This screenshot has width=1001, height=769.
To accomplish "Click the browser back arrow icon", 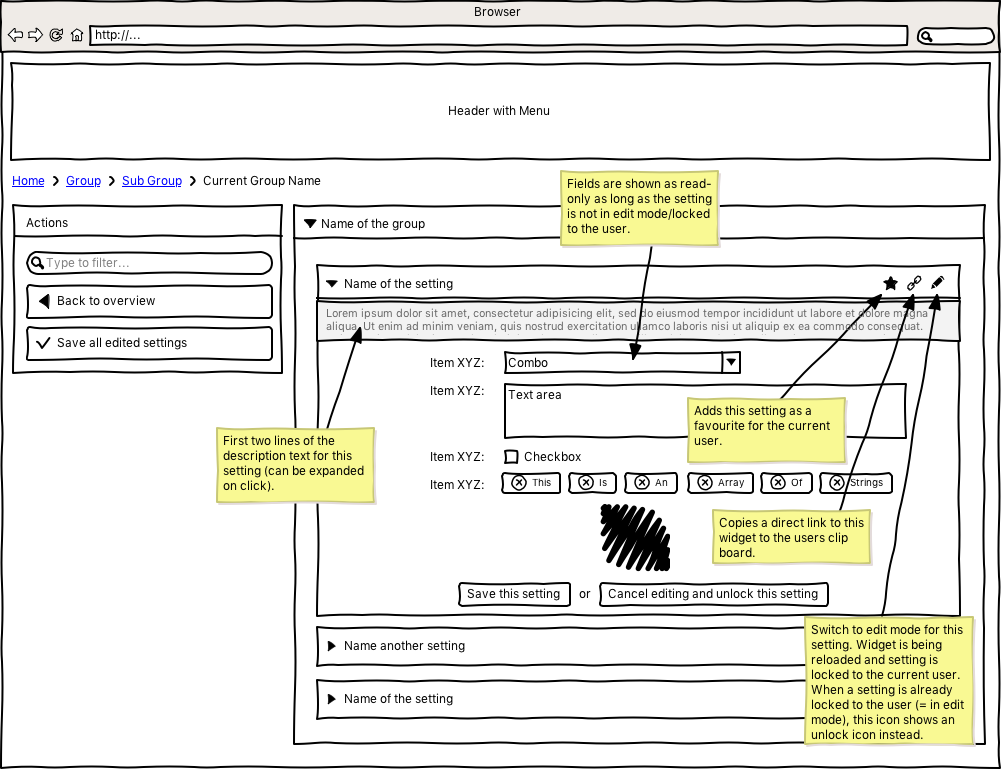I will [15, 36].
